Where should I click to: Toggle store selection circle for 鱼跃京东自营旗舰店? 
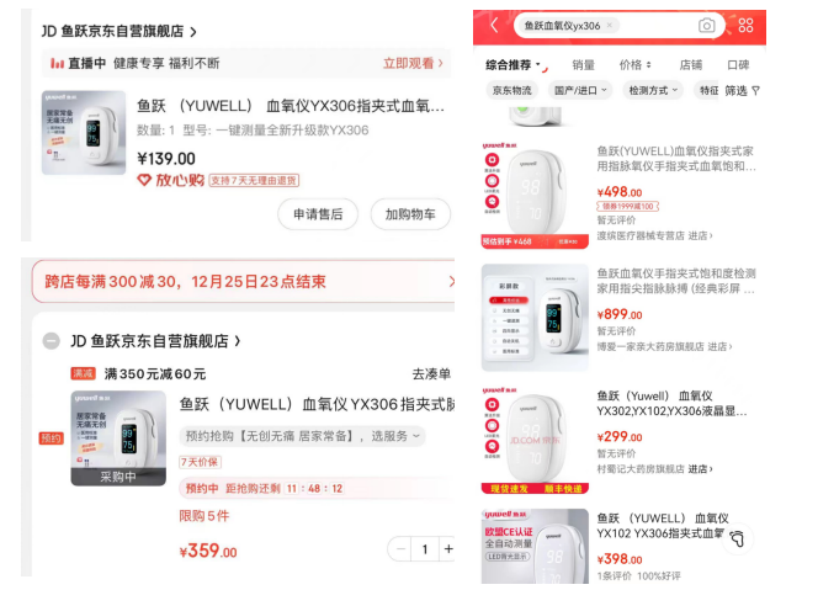coord(51,341)
